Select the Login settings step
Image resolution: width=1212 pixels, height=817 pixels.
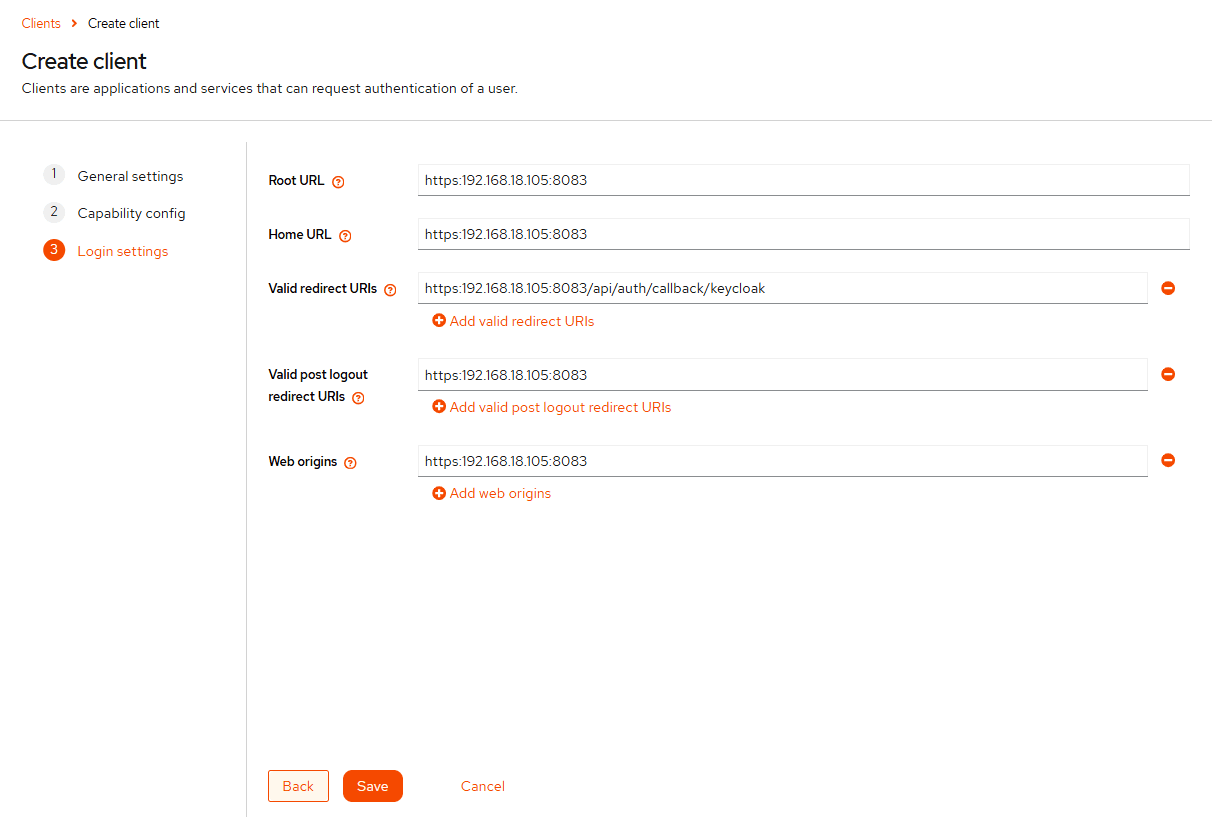point(106,251)
